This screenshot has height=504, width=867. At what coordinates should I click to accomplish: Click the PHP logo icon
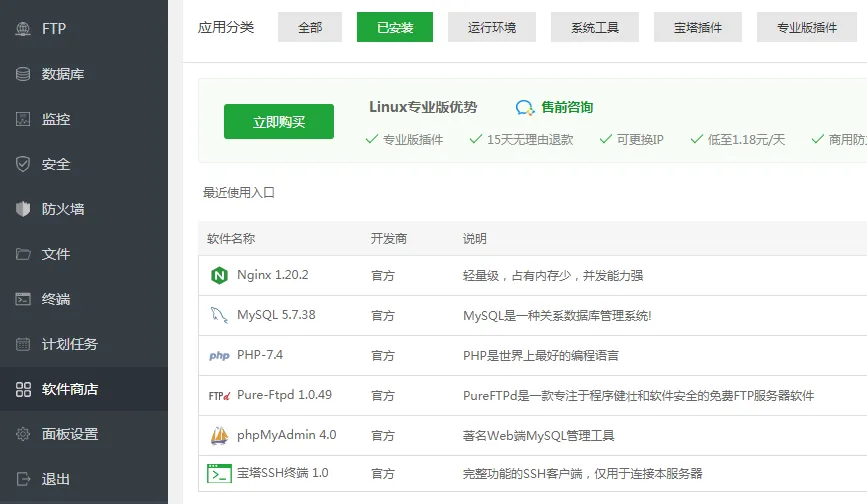coord(219,355)
